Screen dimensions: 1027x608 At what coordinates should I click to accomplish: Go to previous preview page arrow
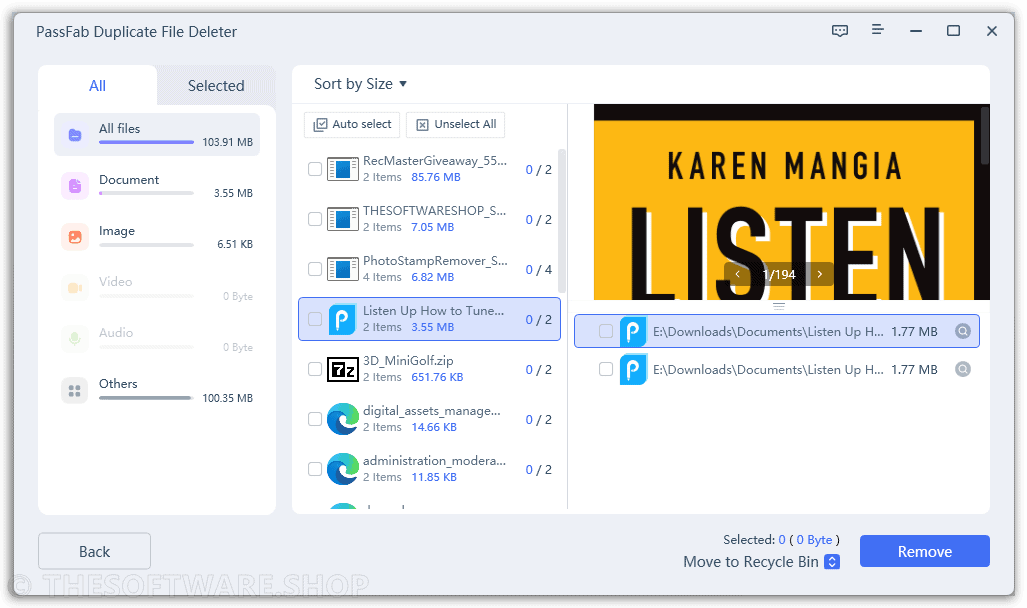[738, 275]
